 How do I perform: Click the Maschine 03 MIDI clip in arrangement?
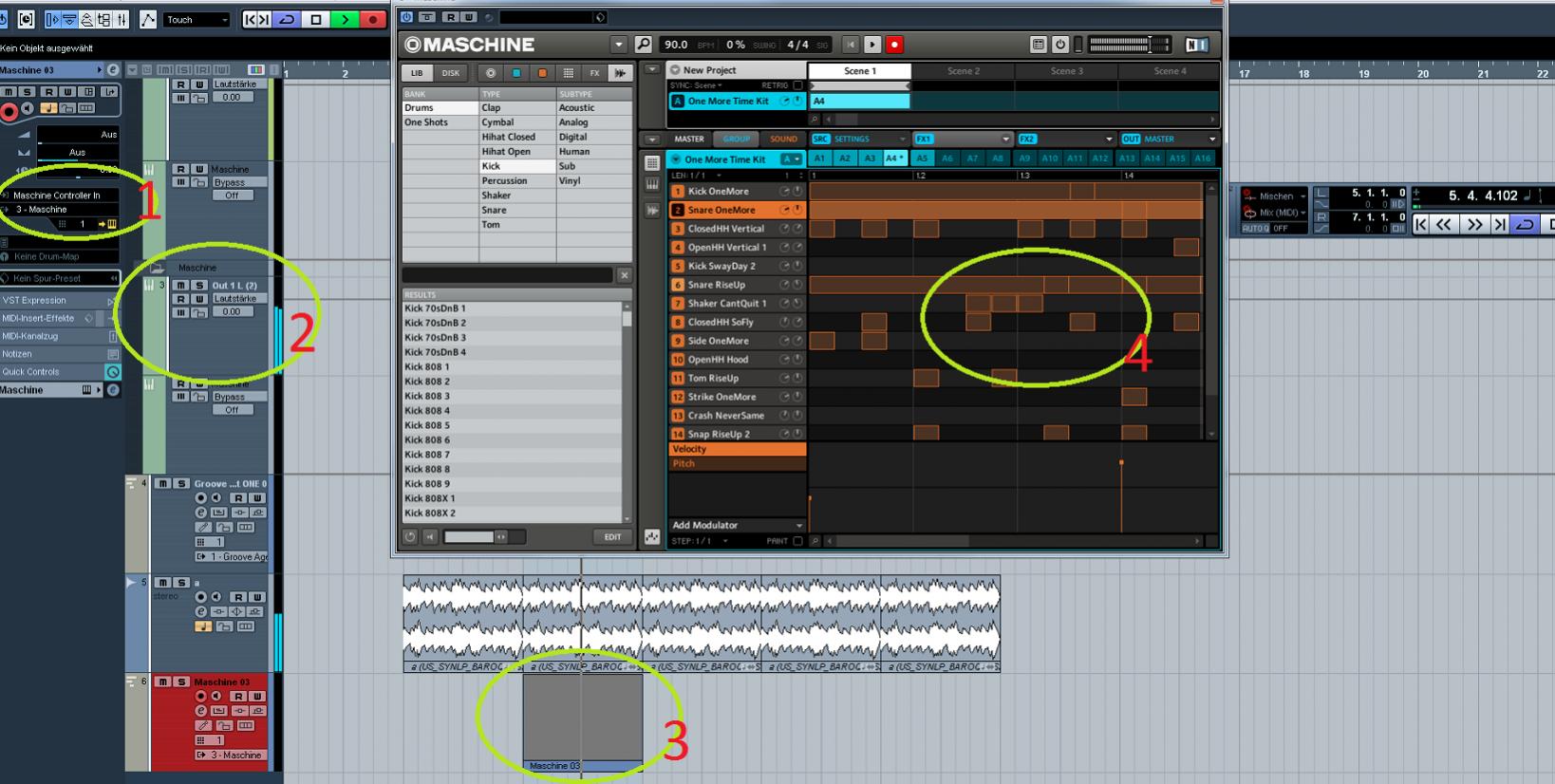[583, 722]
